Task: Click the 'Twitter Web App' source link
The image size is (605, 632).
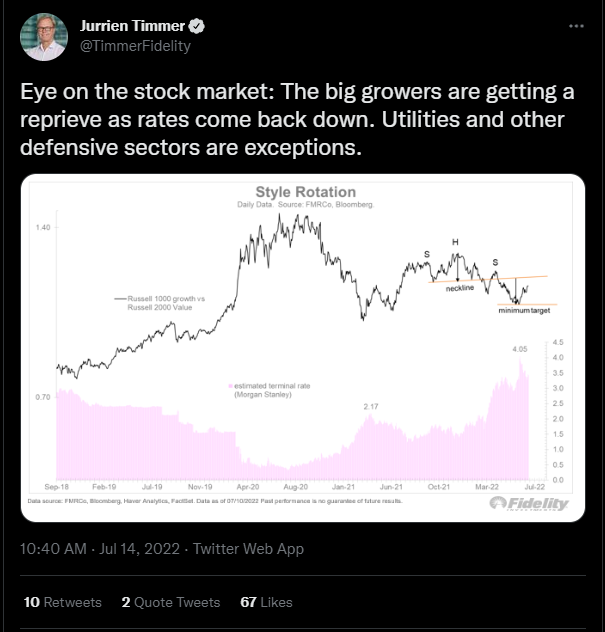Action: (248, 549)
